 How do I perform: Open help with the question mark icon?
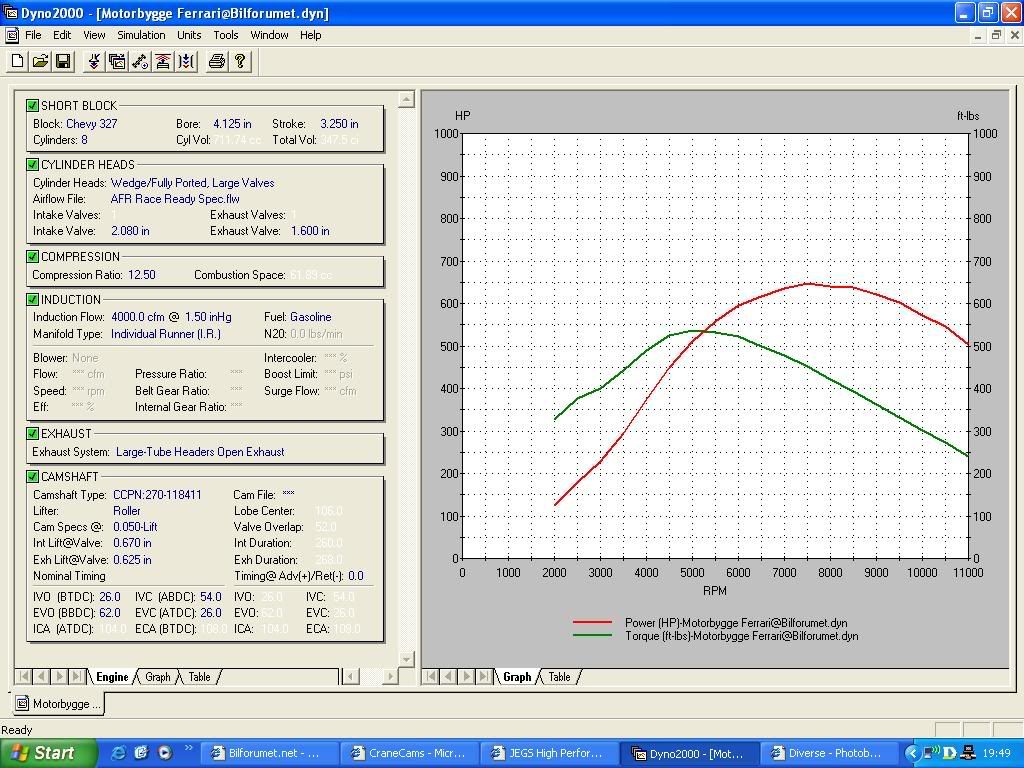pyautogui.click(x=240, y=61)
